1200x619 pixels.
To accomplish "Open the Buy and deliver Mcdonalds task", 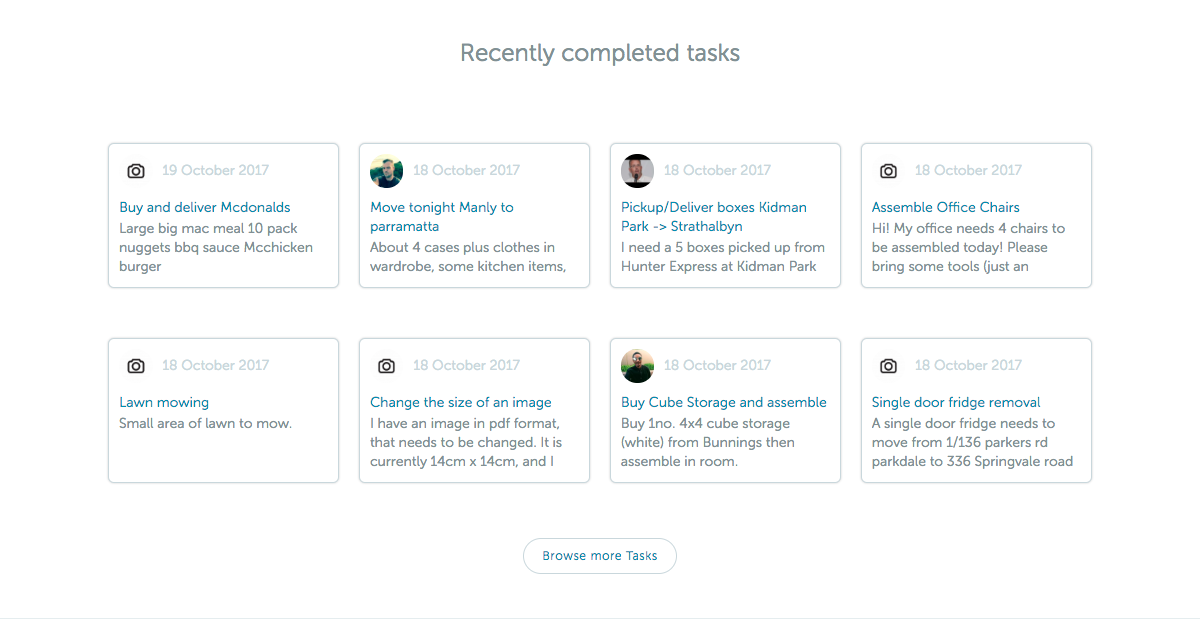I will 205,207.
